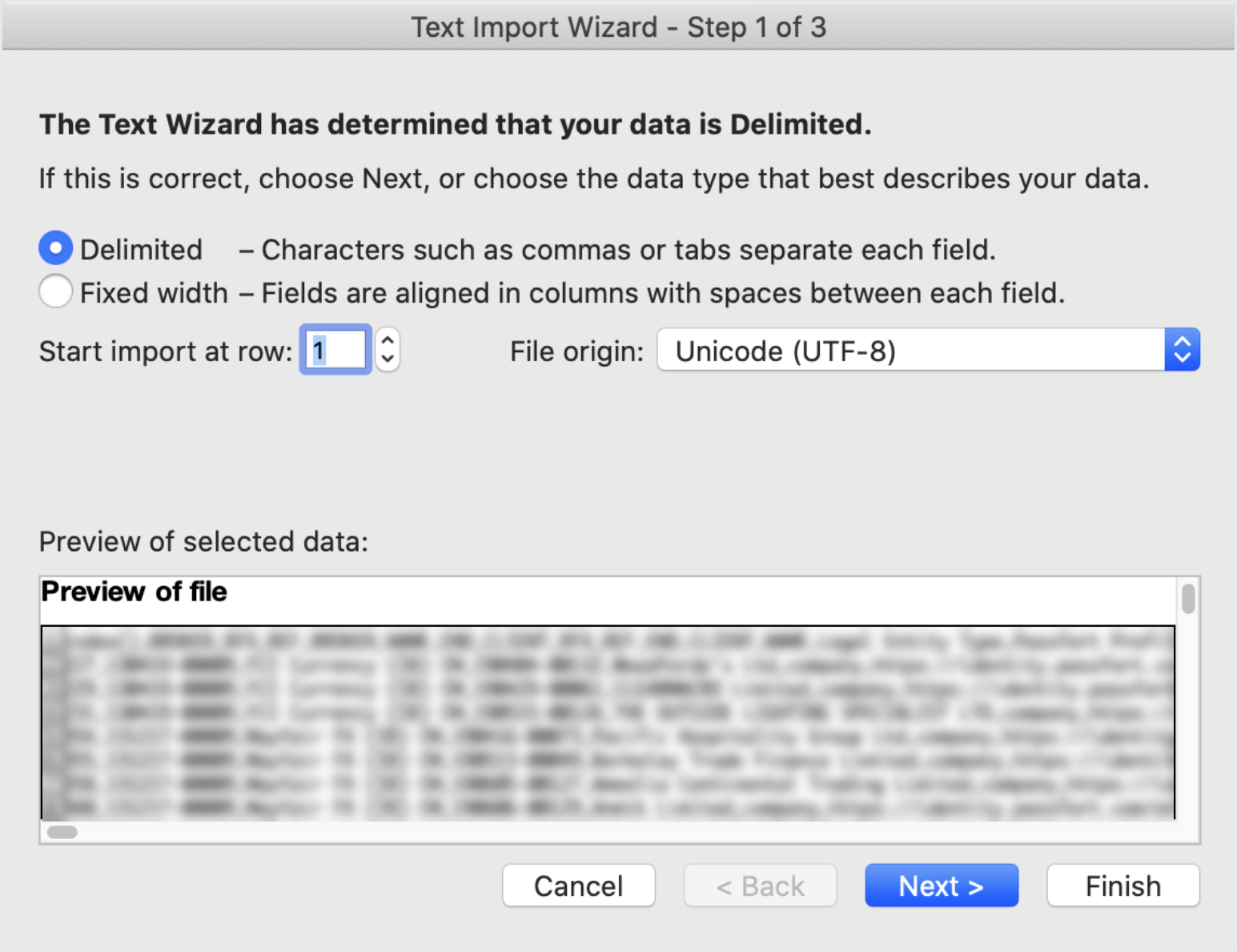Click the Preview of file header area
Image resolution: width=1237 pixels, height=952 pixels.
coord(134,592)
